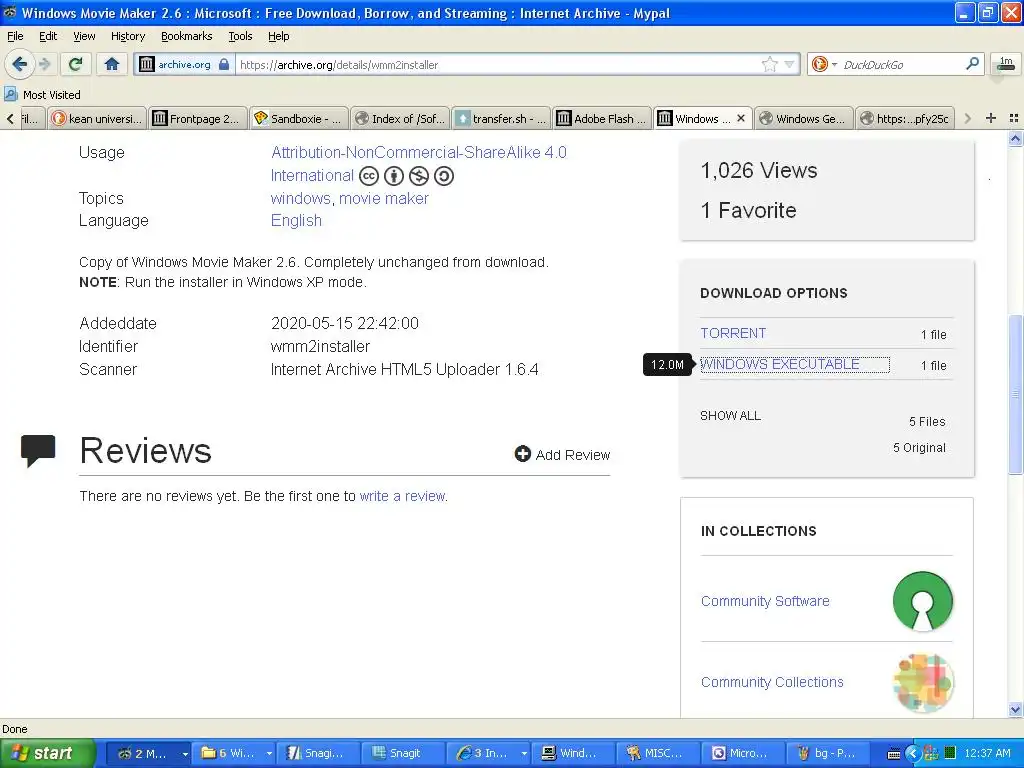Open the 5 Original files link

coord(920,448)
